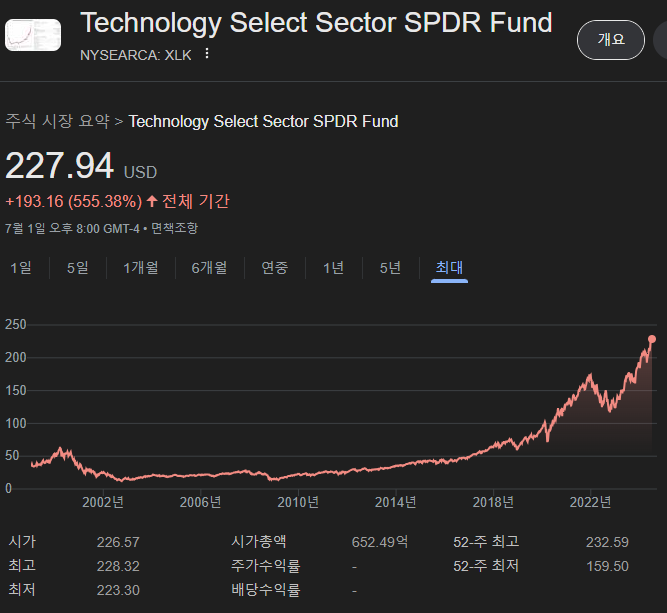Click the 면책조항 disclaimer link
Screen dimensions: 667x613
174,228
